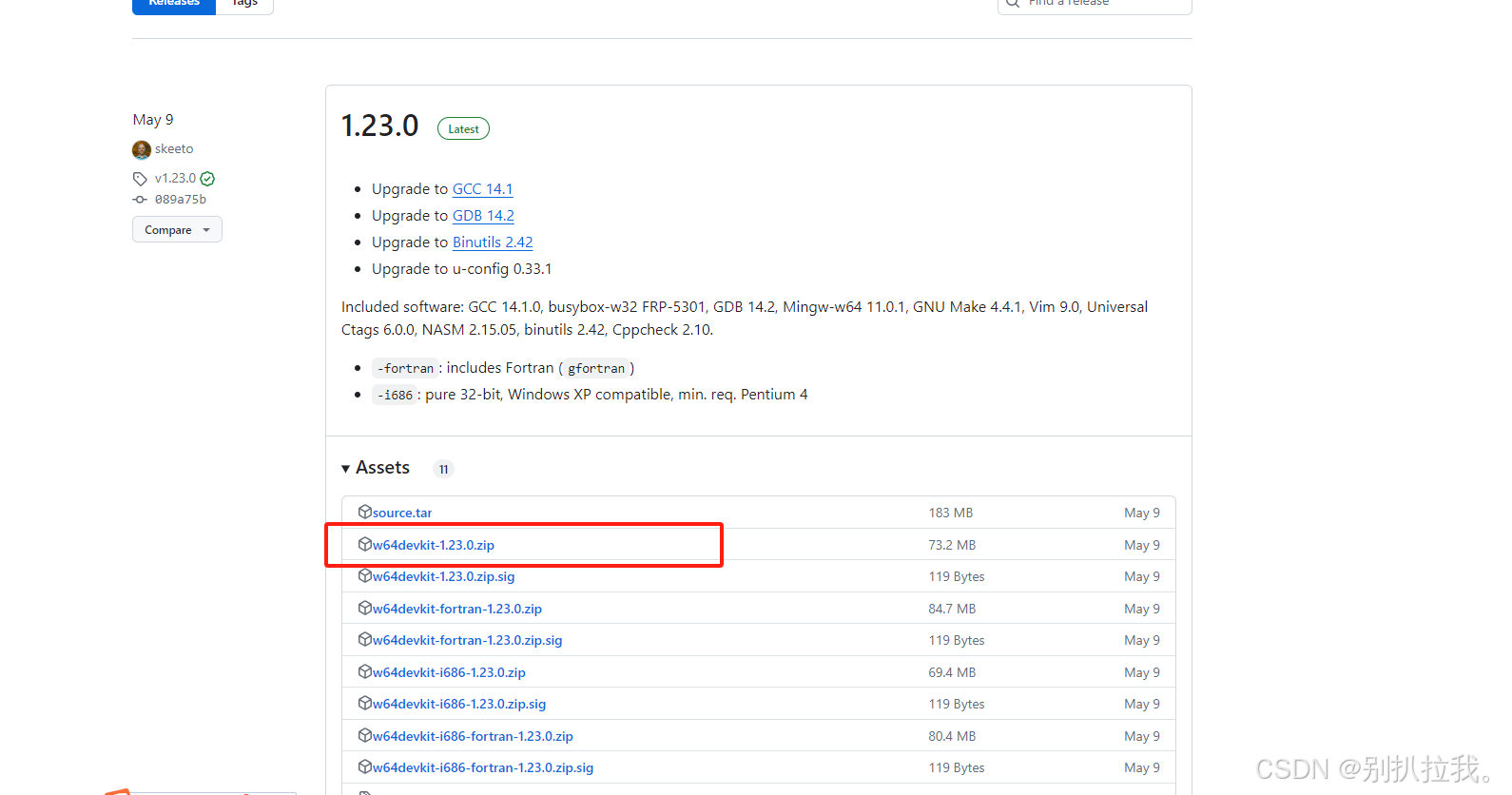Open the GDB 14.2 link
Screen dimensions: 1512x795
[483, 216]
